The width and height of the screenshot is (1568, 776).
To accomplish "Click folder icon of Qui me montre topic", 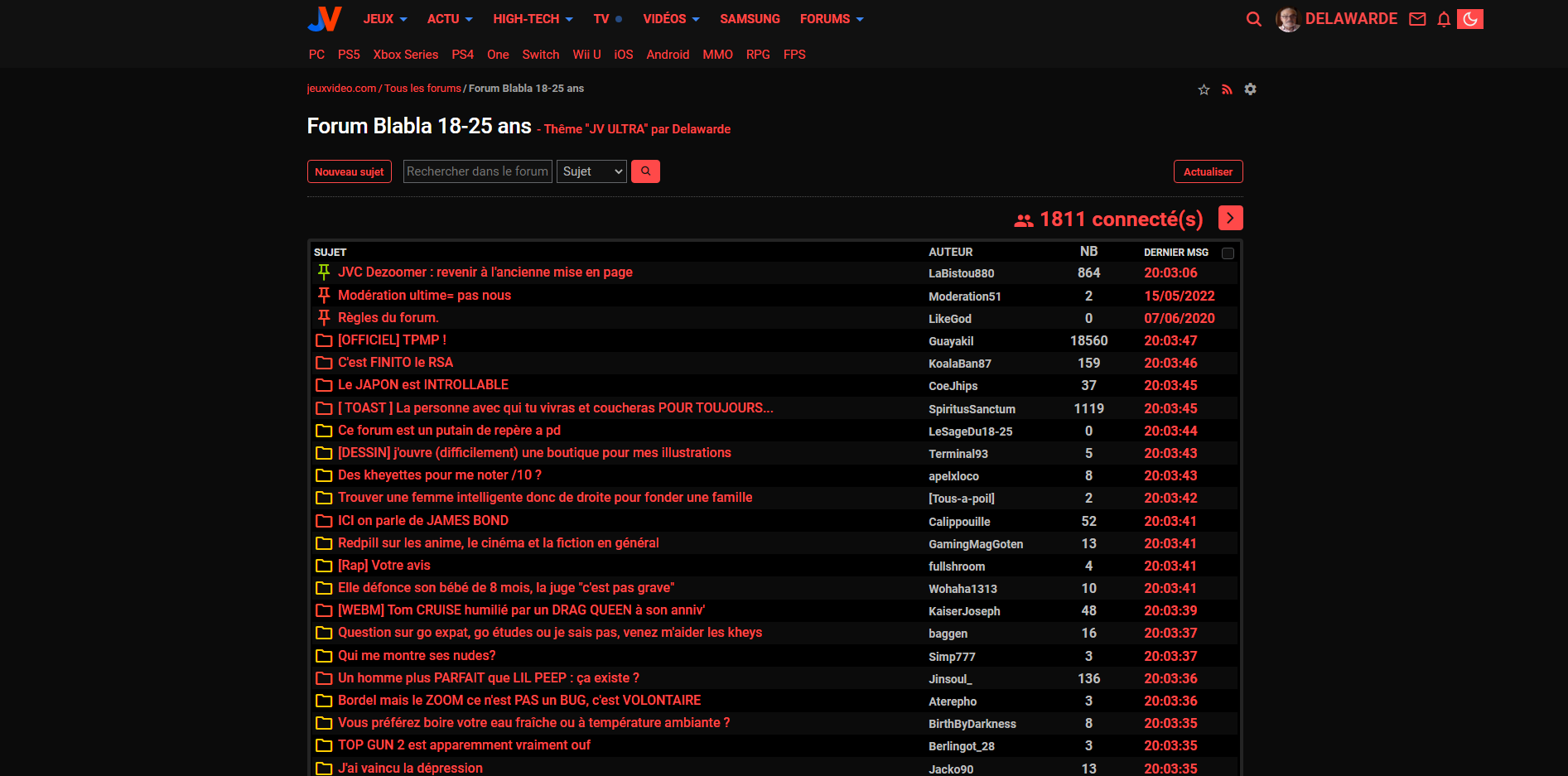I will point(324,656).
